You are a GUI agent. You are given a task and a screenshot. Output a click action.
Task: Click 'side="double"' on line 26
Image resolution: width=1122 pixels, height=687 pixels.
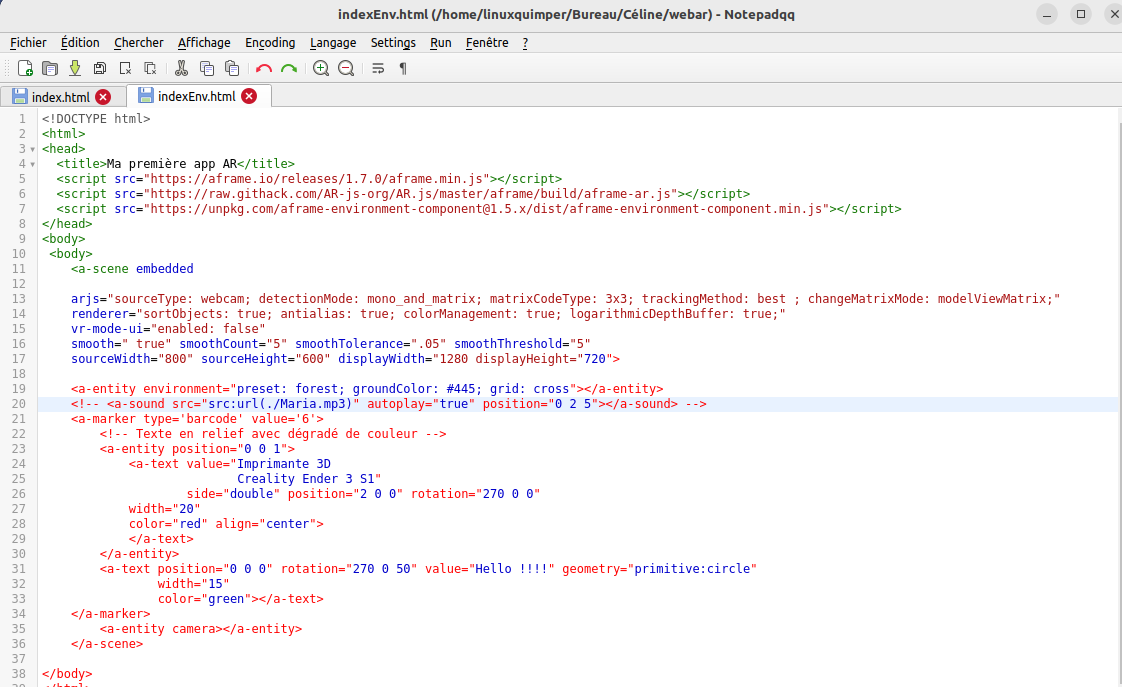pos(233,494)
